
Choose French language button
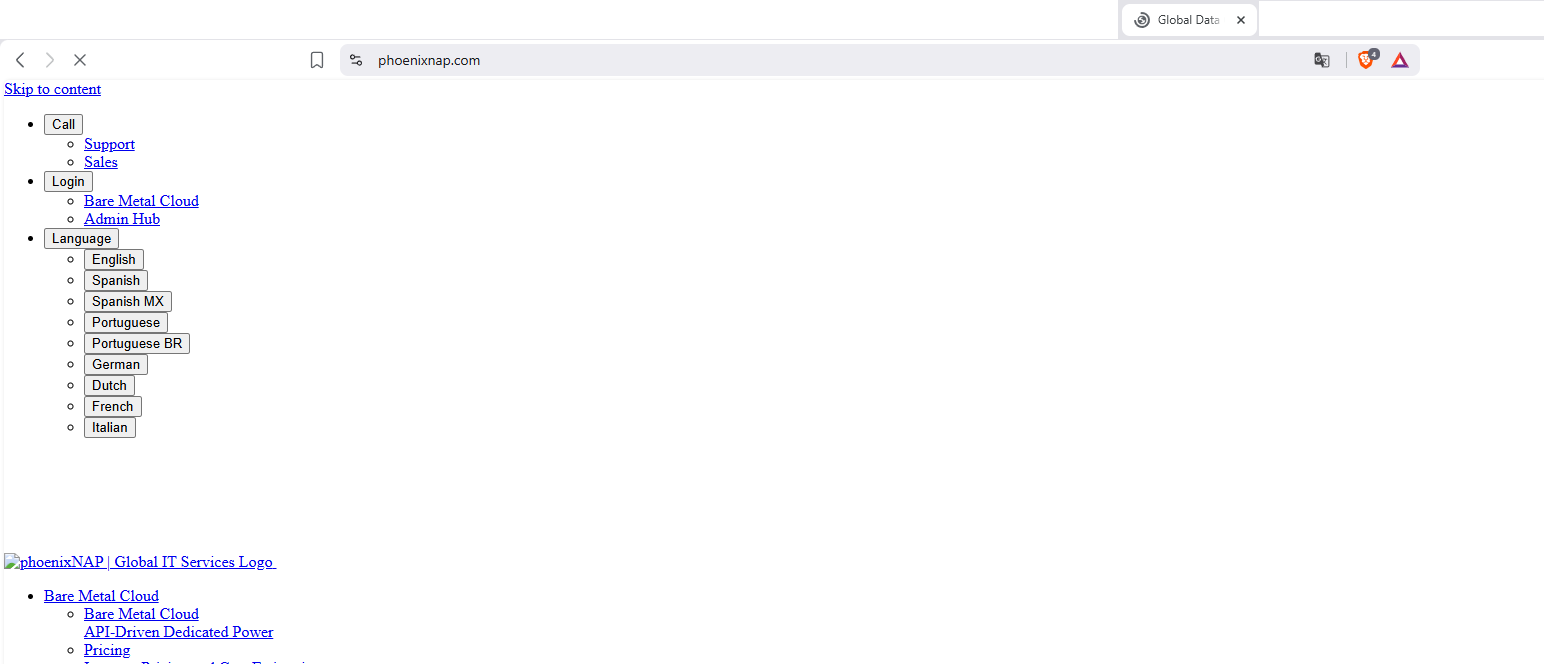(x=113, y=407)
